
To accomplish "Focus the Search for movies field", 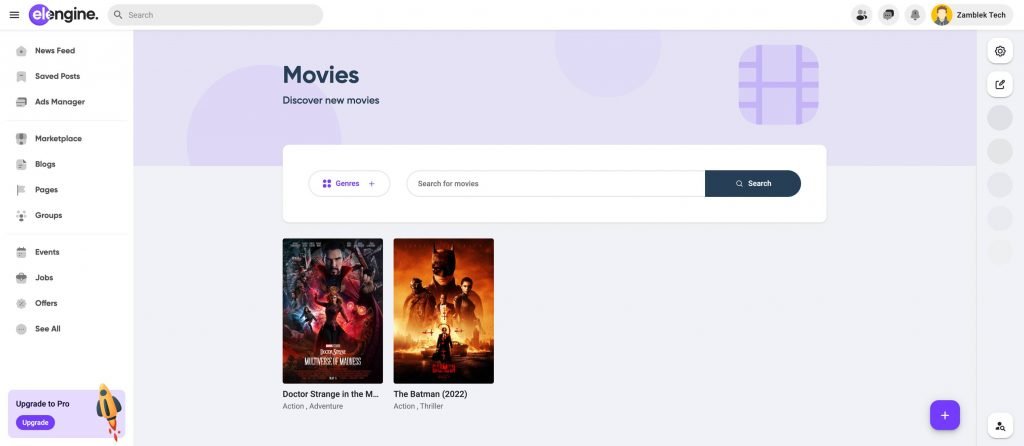I will tap(556, 183).
